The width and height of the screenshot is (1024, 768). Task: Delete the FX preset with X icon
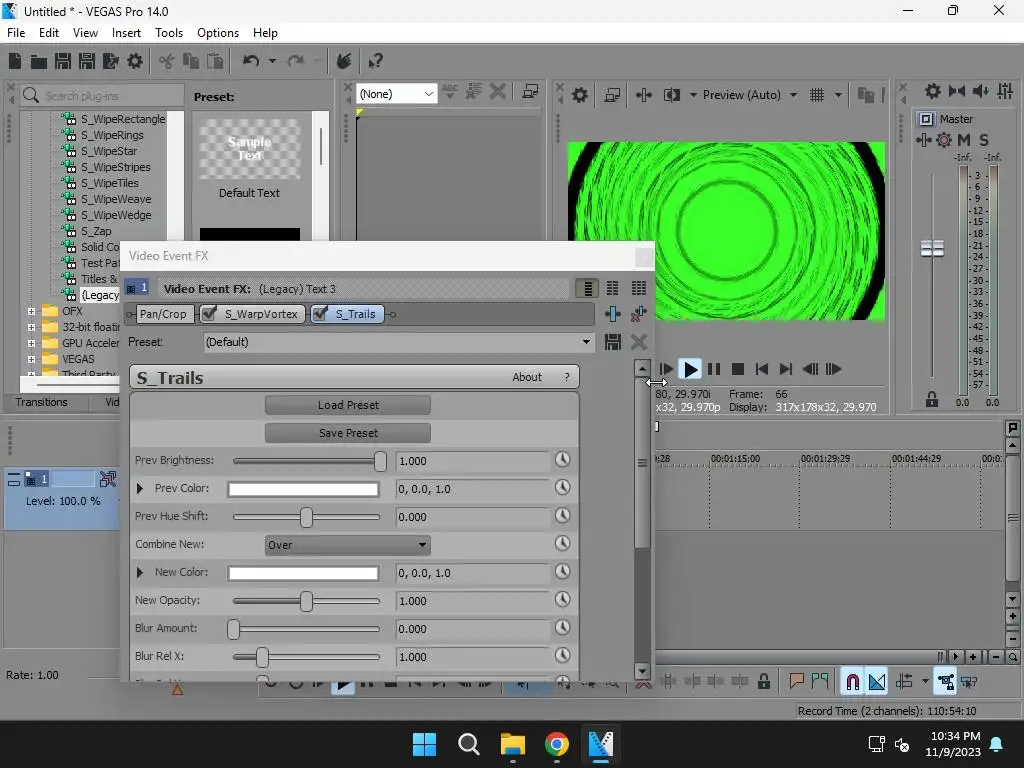[x=639, y=342]
